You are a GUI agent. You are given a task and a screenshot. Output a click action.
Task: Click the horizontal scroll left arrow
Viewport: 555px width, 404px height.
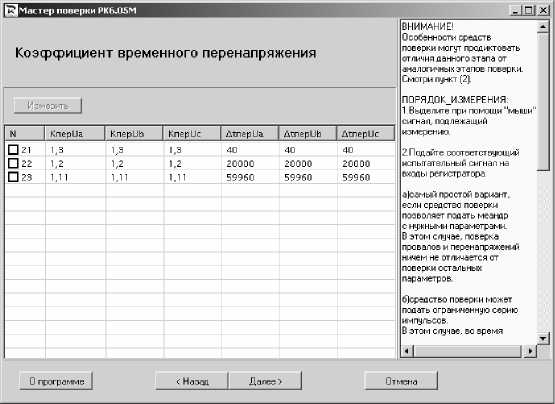[x=407, y=351]
